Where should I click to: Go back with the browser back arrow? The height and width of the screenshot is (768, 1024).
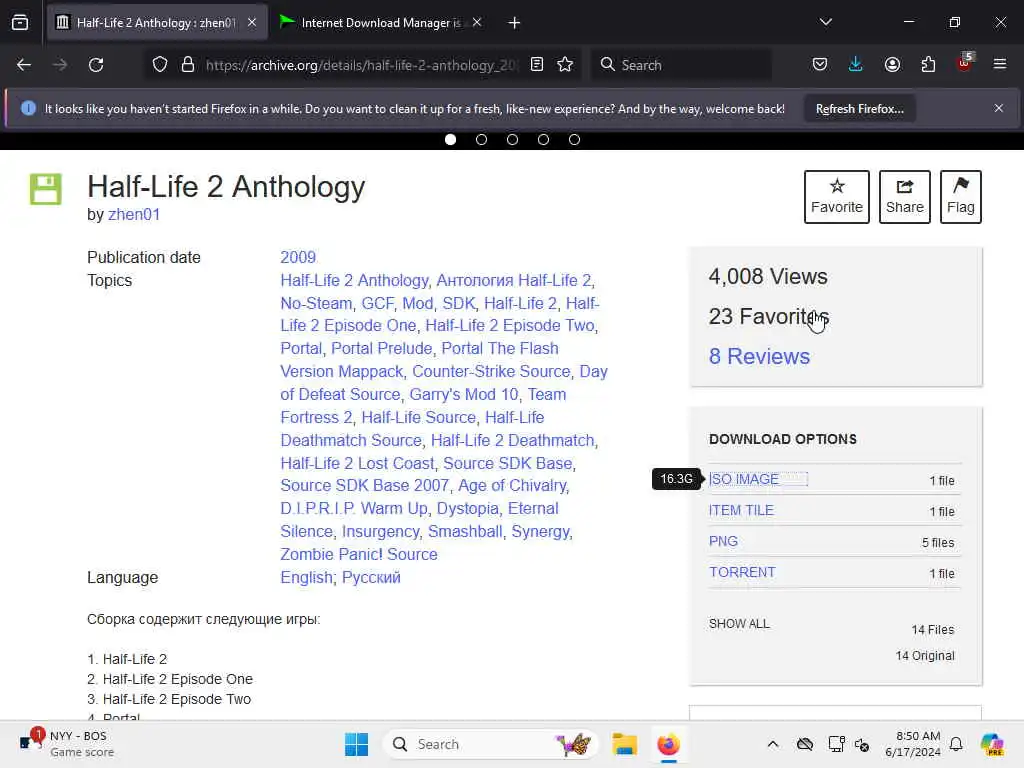point(24,65)
